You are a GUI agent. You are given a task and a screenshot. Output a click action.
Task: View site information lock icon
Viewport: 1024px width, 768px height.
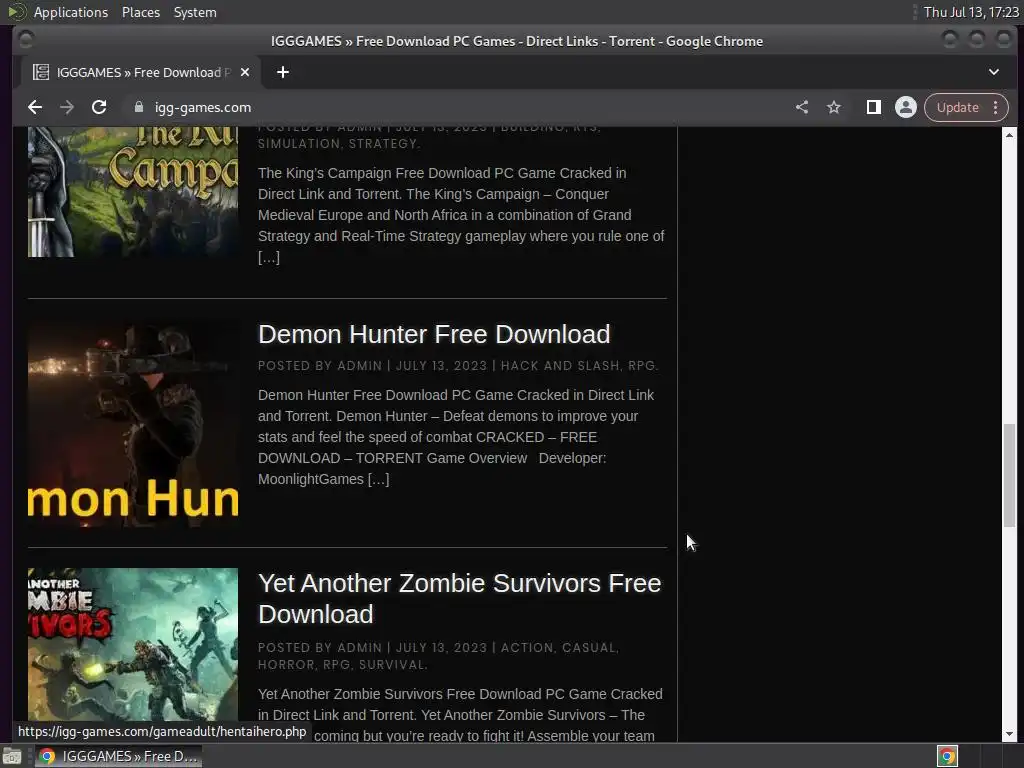click(138, 107)
